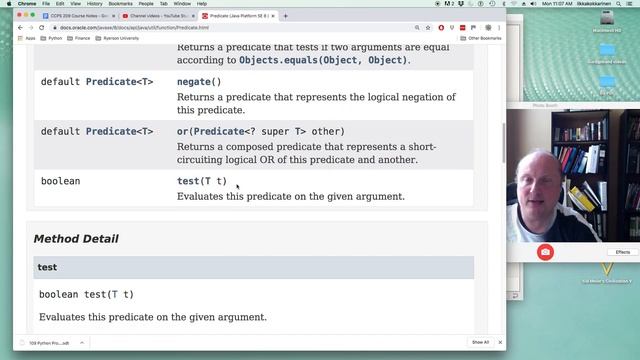Open the Effects button in Photo Booth
640x360 pixels.
coord(622,252)
